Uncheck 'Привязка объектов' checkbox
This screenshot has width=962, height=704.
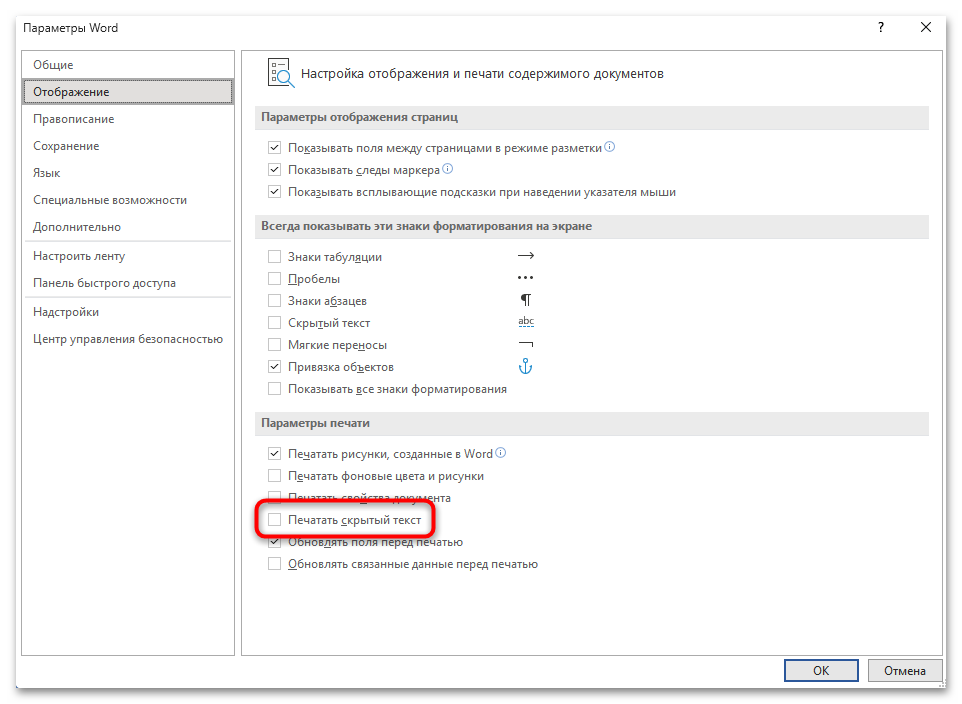coord(275,367)
